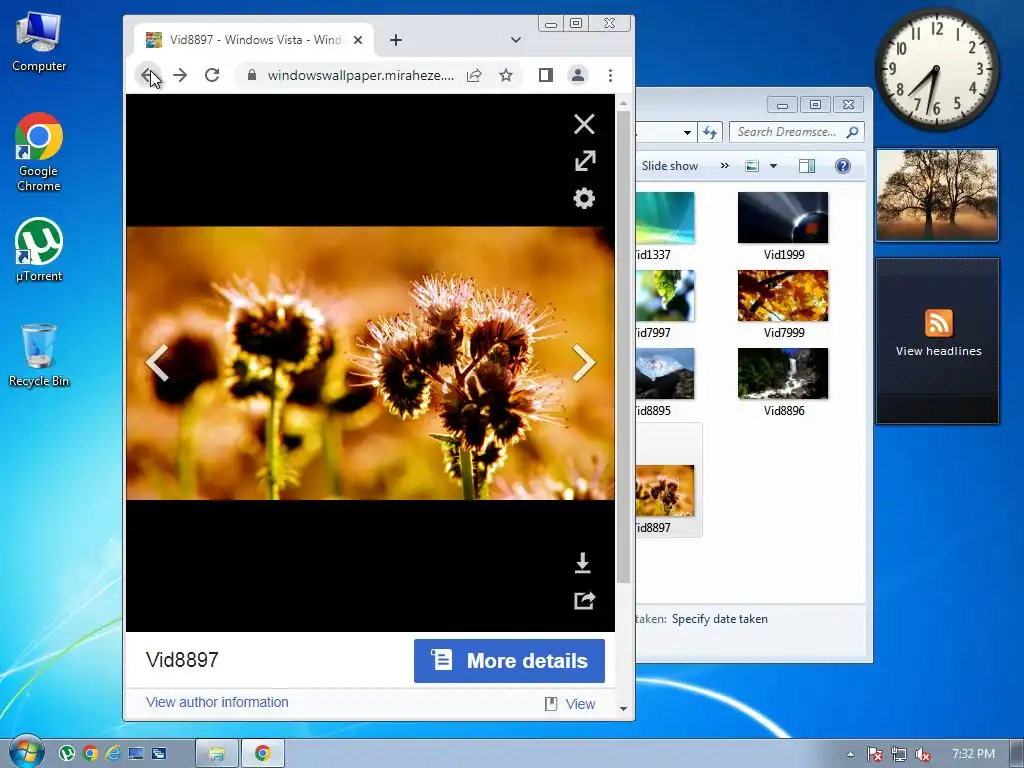1024x768 pixels.
Task: Click the slideshow gadget tree picture
Action: 937,195
